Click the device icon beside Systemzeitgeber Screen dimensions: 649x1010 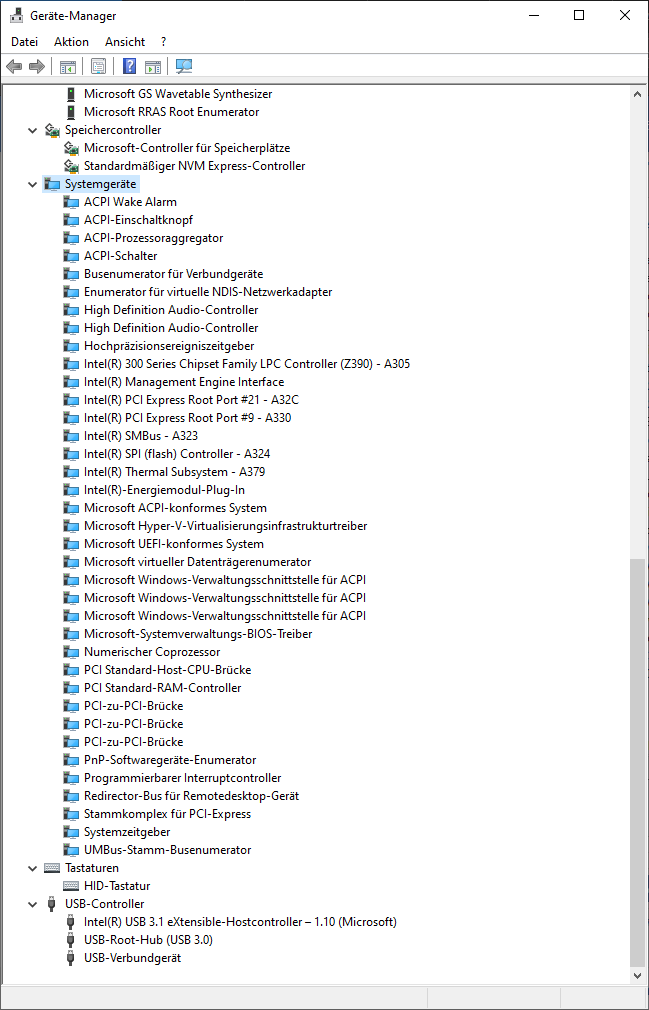[71, 832]
